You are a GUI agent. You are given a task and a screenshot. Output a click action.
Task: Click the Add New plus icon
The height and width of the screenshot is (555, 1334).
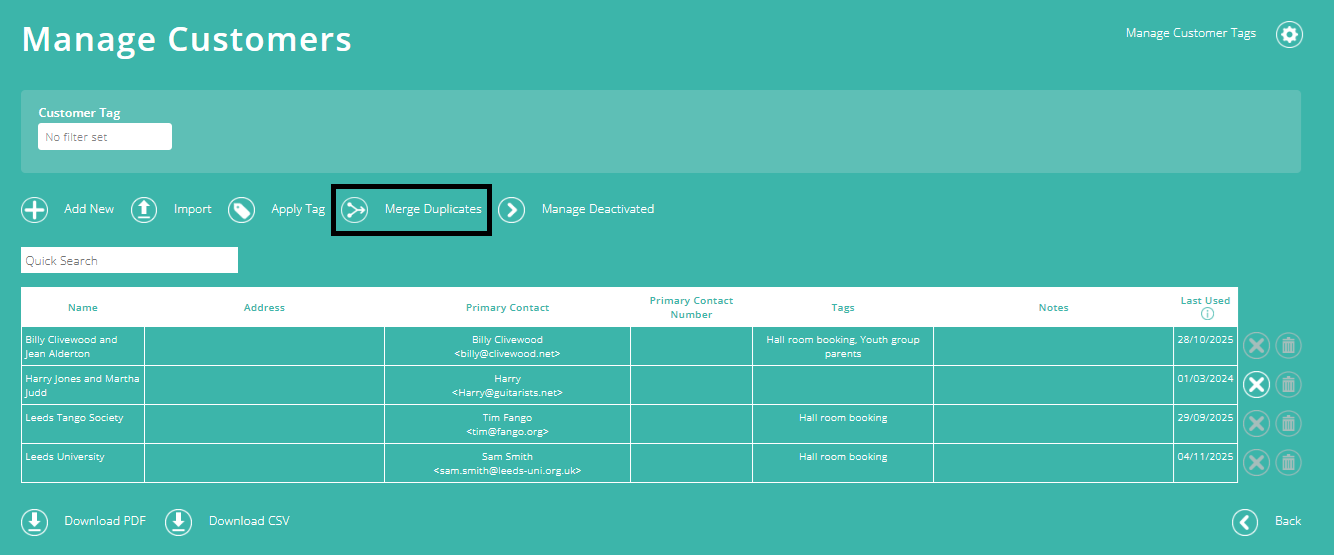tap(35, 210)
